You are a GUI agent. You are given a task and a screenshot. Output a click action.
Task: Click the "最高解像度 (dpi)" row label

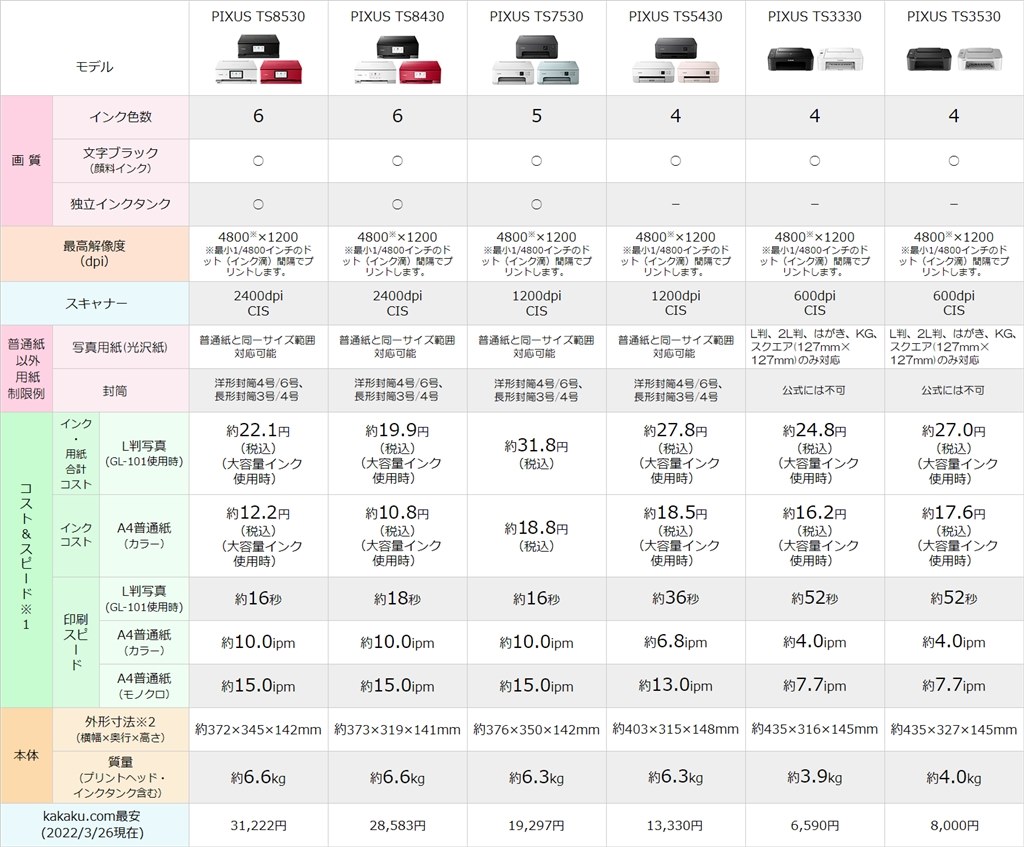pos(94,253)
